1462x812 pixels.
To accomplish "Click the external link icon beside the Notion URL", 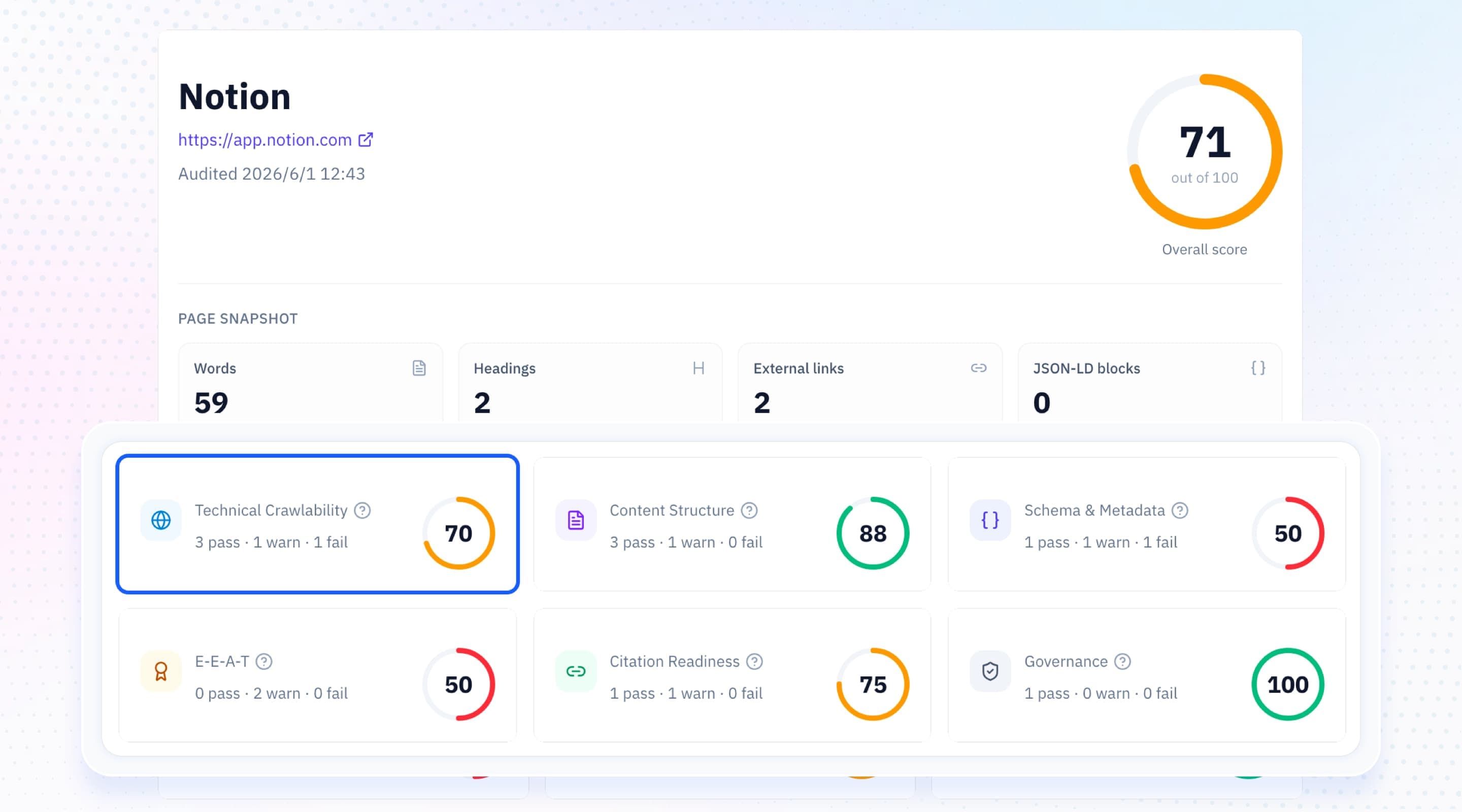I will [x=365, y=140].
